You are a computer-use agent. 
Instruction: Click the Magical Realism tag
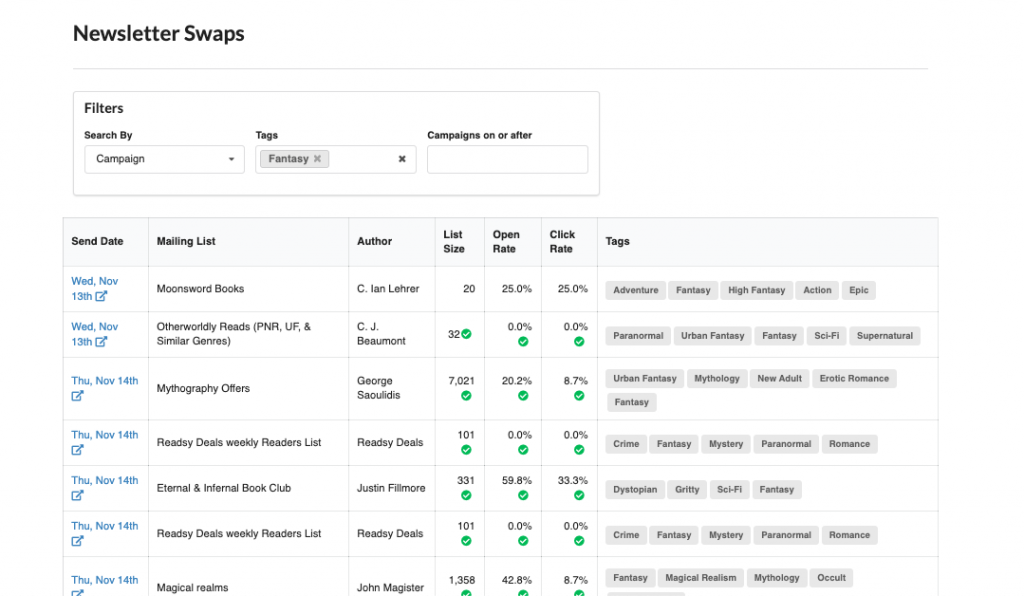click(x=701, y=578)
